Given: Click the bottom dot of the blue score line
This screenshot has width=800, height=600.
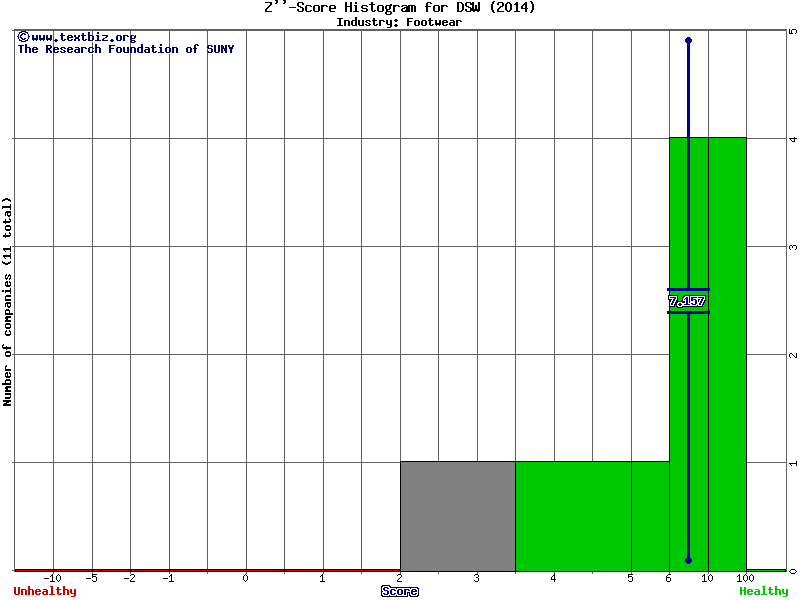Looking at the screenshot, I should coord(688,561).
